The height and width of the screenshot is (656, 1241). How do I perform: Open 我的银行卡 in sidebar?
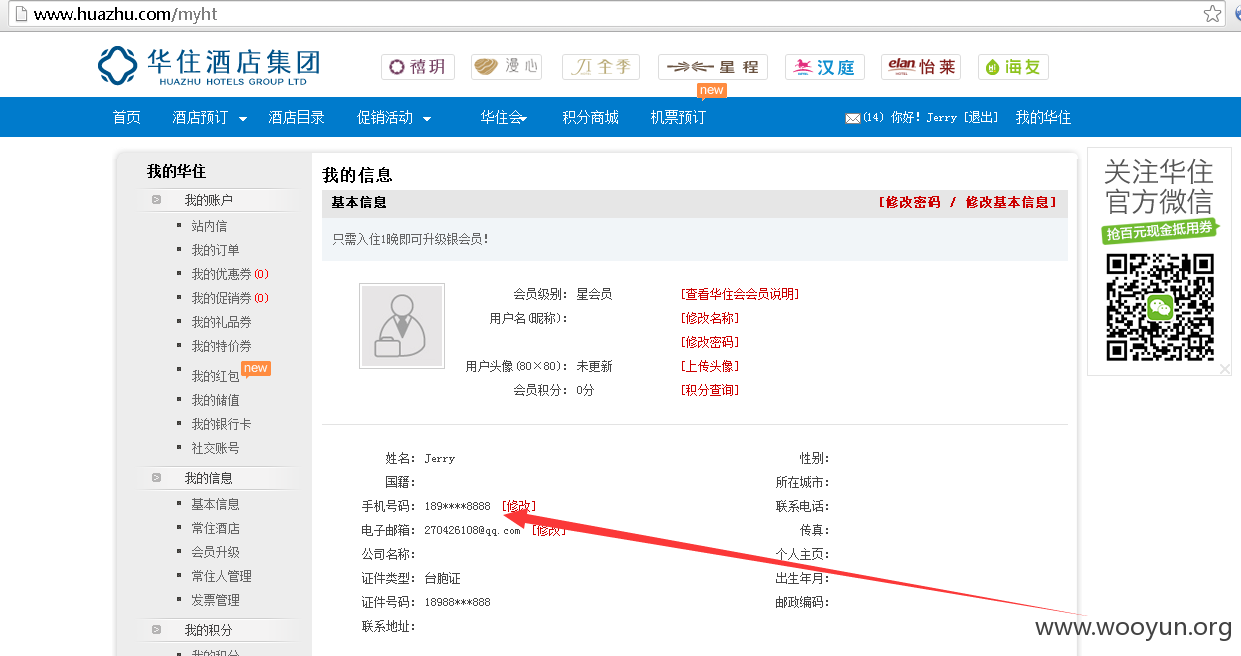pyautogui.click(x=221, y=424)
